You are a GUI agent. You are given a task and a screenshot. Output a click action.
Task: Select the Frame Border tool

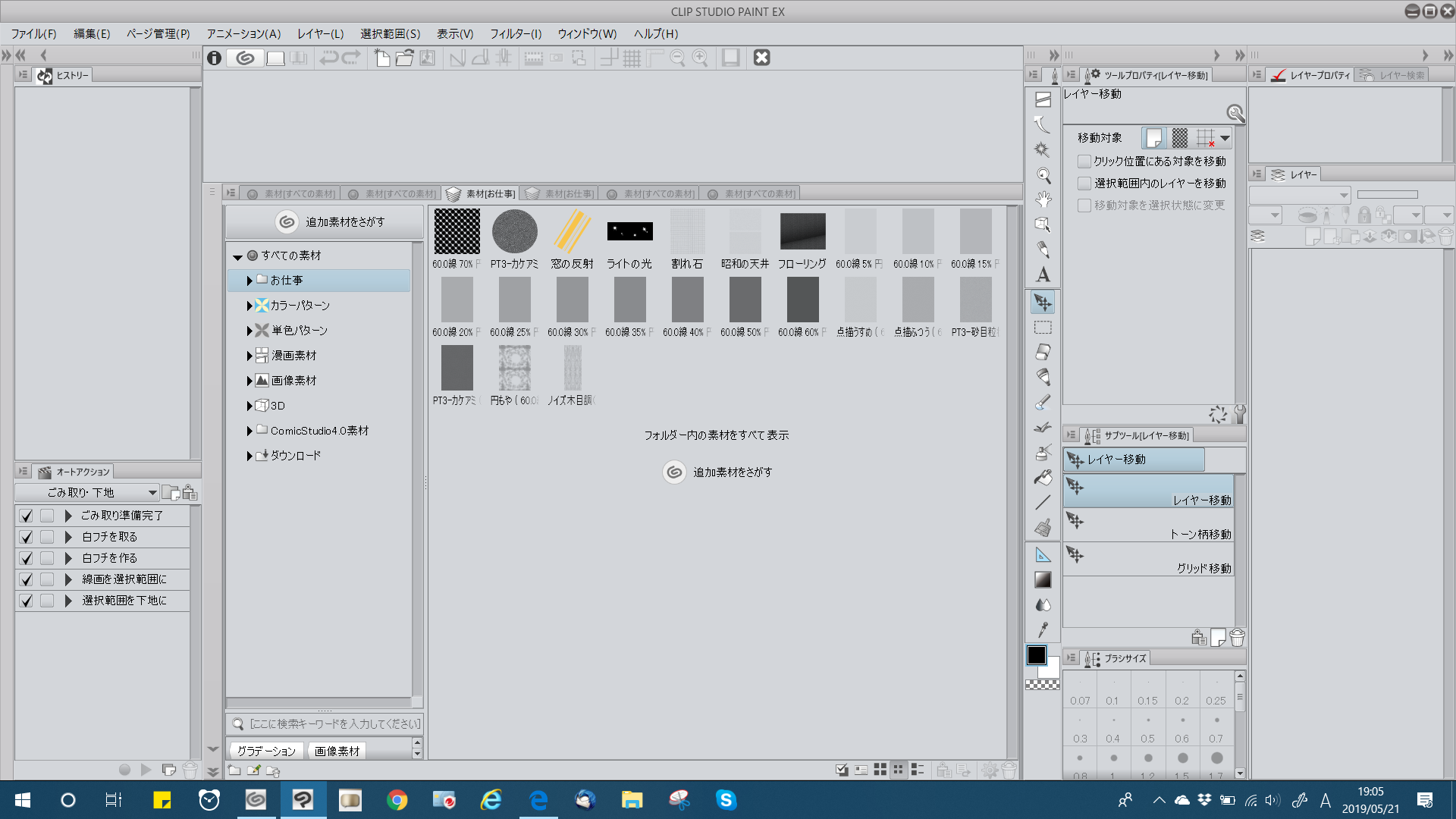click(x=1043, y=99)
